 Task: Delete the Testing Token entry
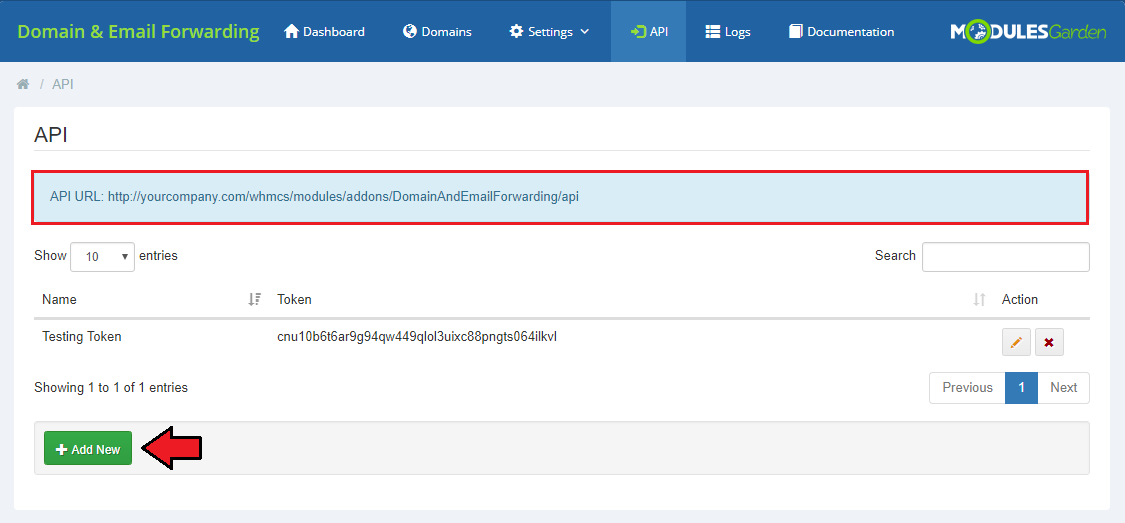pos(1049,342)
